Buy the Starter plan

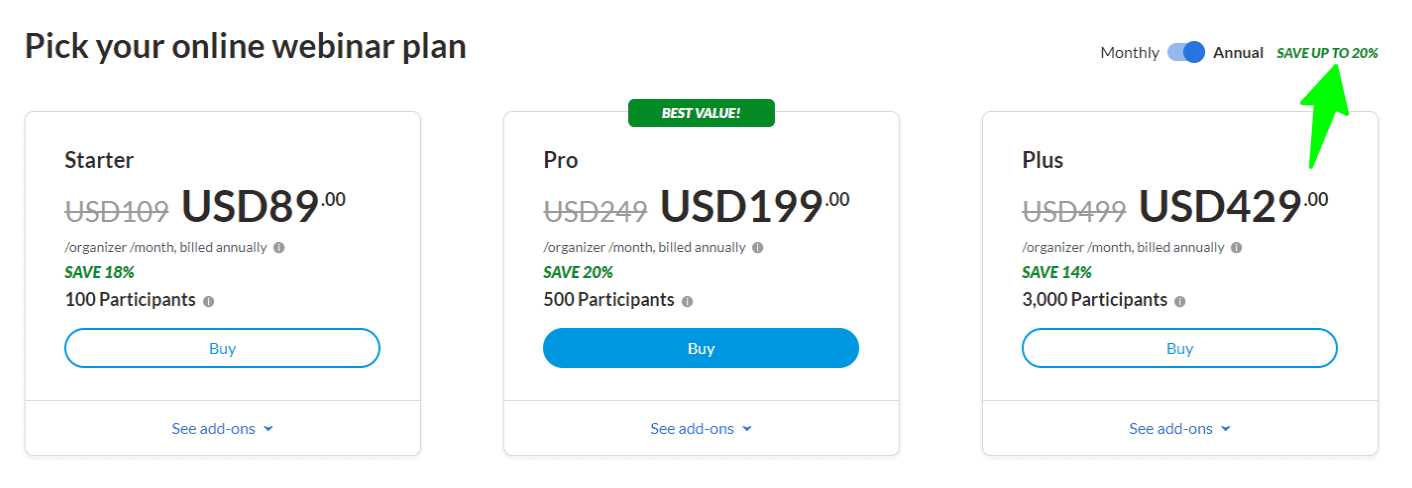point(222,348)
